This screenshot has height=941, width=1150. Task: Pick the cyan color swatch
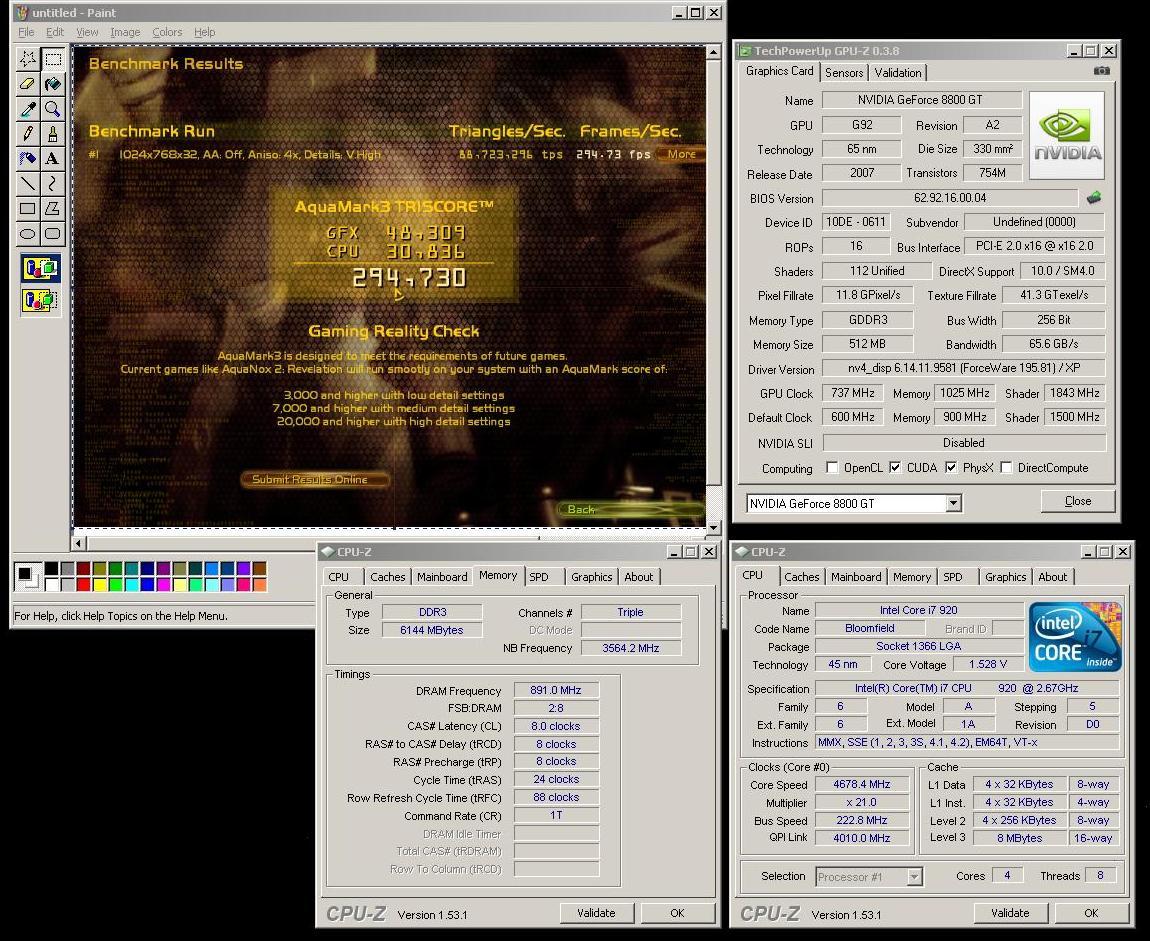pos(131,585)
